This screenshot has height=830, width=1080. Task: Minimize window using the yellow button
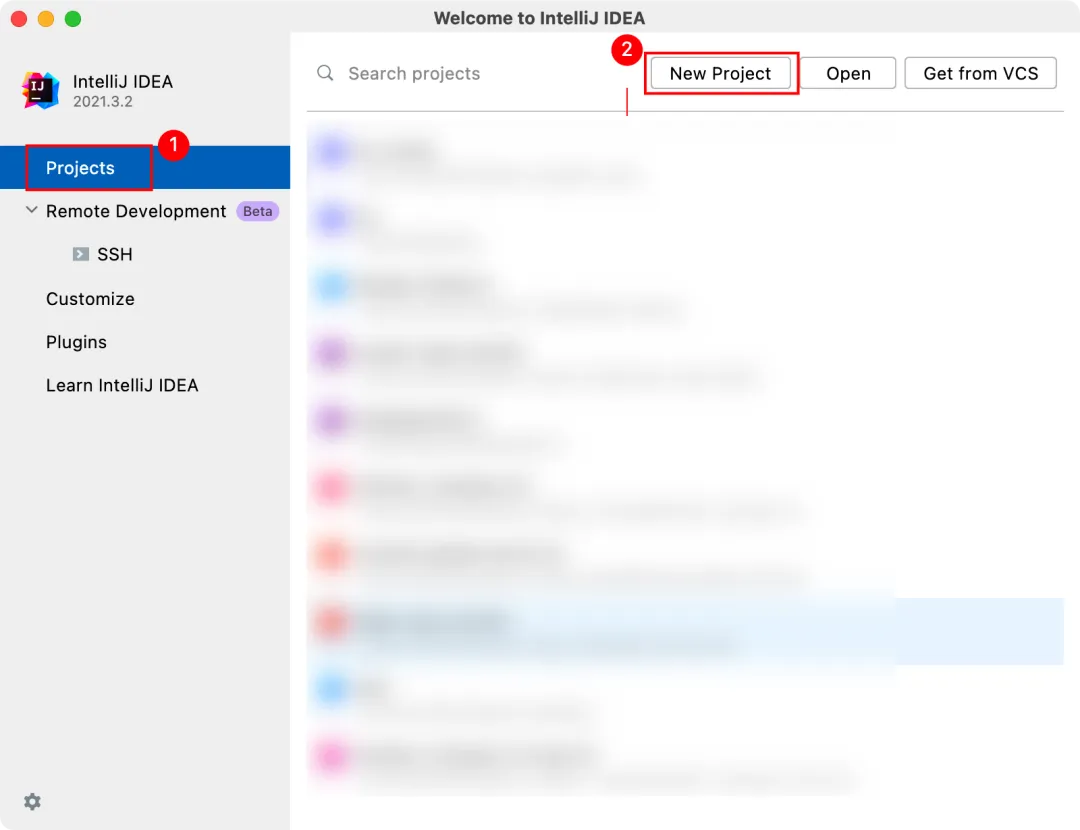coord(46,19)
